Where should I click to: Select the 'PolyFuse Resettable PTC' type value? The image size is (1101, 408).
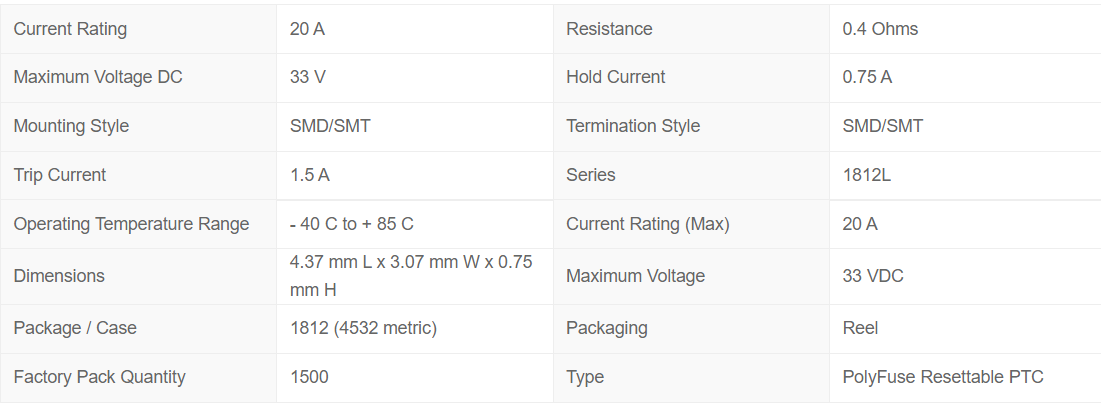pyautogui.click(x=943, y=377)
